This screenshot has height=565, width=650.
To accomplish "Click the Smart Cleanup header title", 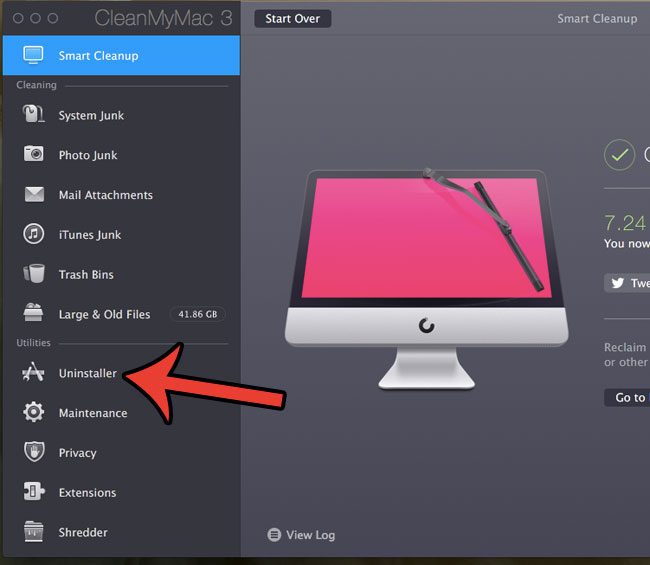I will point(597,18).
